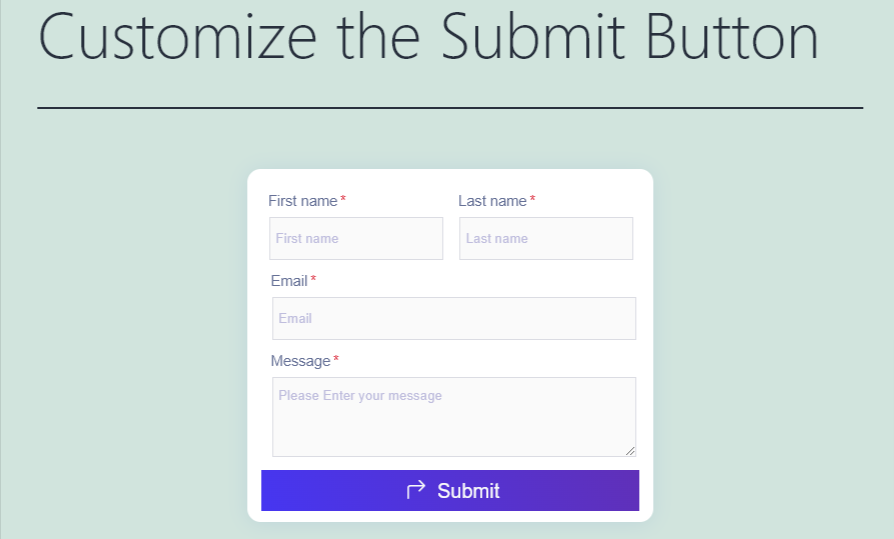Select the Email field label
The width and height of the screenshot is (894, 539).
(x=289, y=281)
